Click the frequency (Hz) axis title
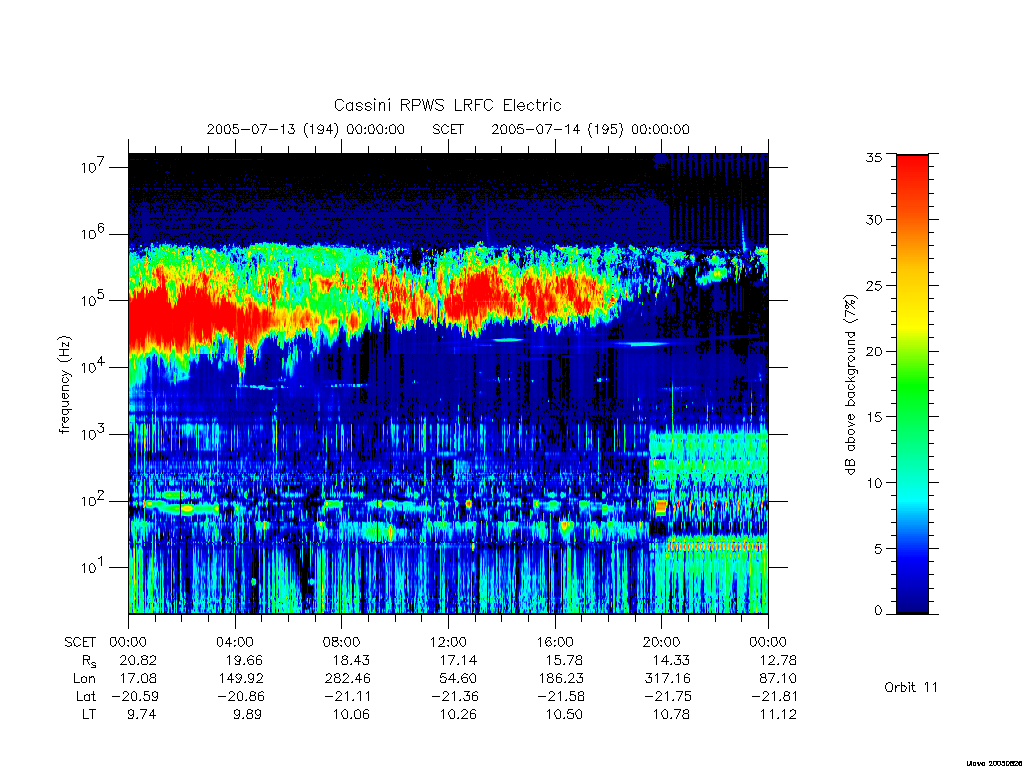Viewport: 1024px width, 768px height. pyautogui.click(x=64, y=385)
